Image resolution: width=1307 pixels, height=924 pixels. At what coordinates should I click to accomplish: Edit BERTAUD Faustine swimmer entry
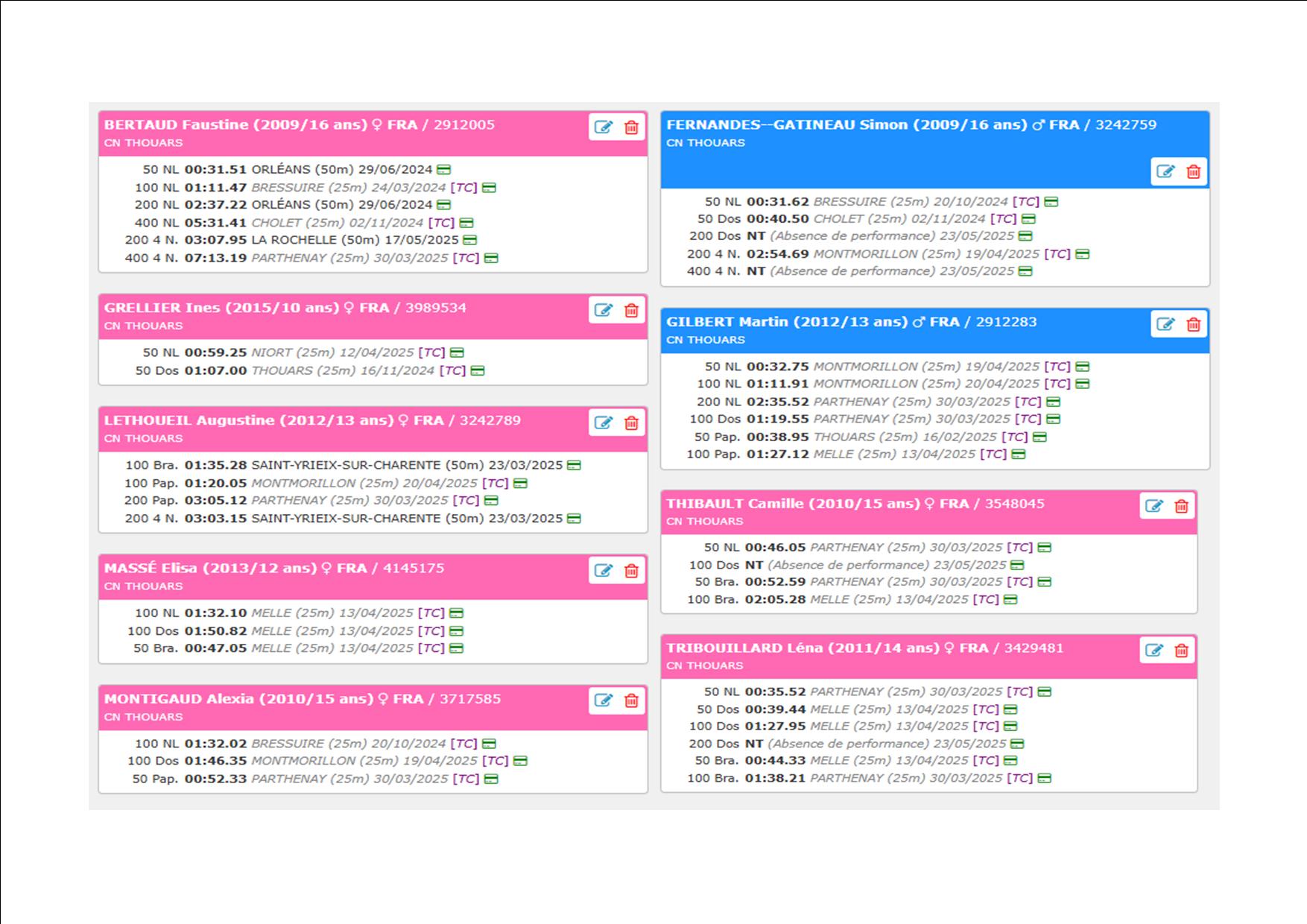click(x=604, y=127)
